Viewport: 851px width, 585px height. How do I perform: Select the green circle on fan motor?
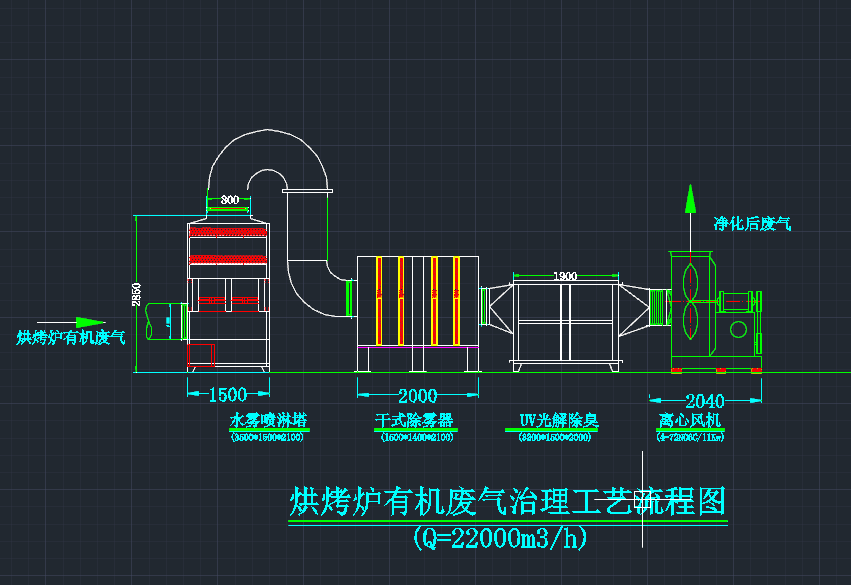point(738,329)
